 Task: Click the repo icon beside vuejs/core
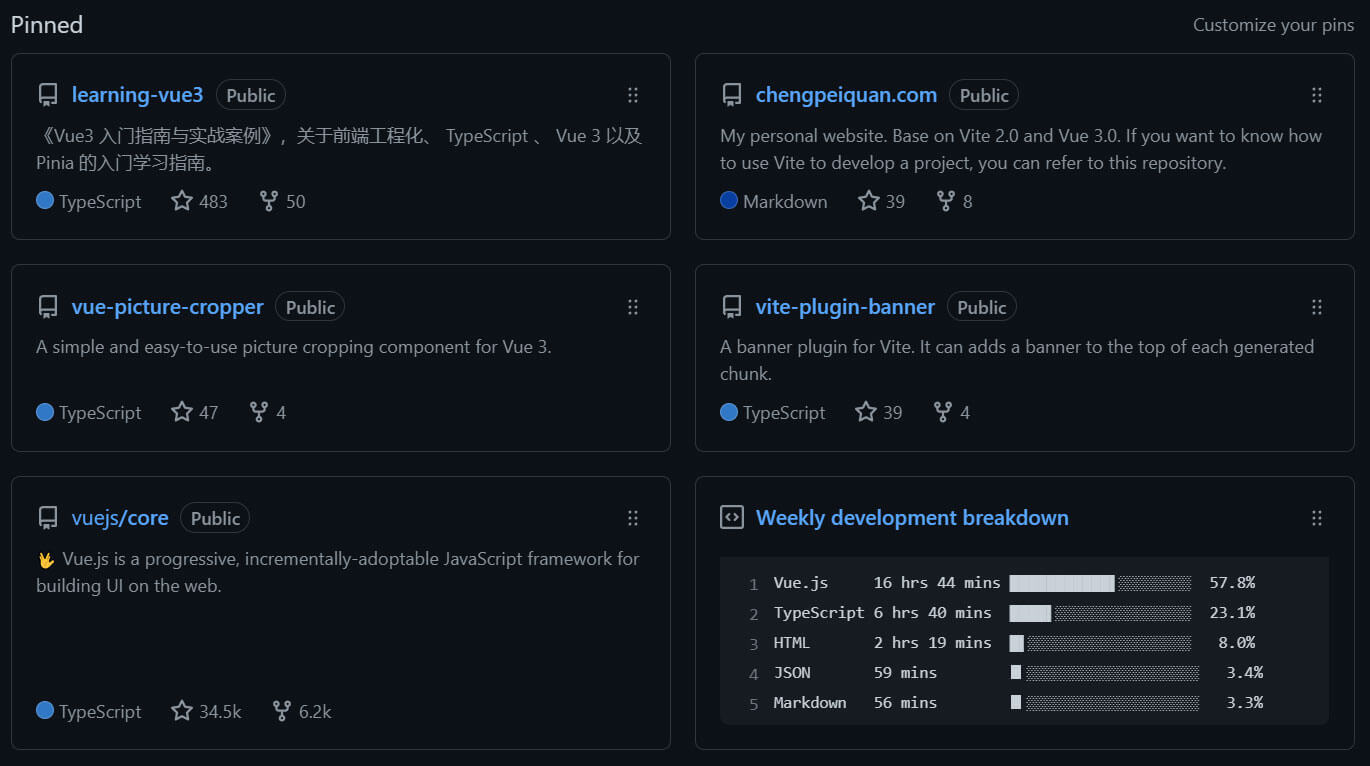(47, 518)
